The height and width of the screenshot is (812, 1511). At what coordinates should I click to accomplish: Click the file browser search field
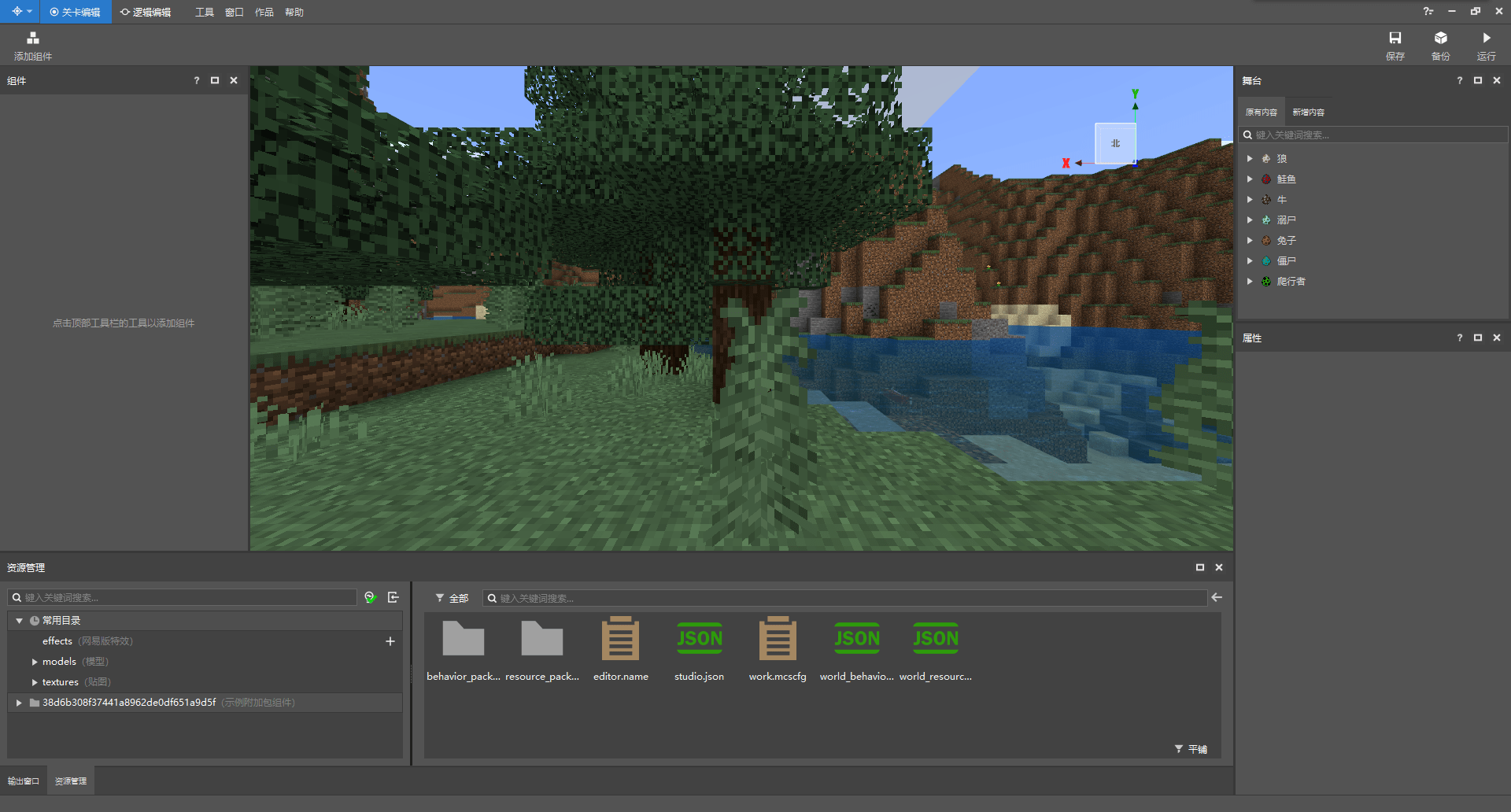[844, 598]
